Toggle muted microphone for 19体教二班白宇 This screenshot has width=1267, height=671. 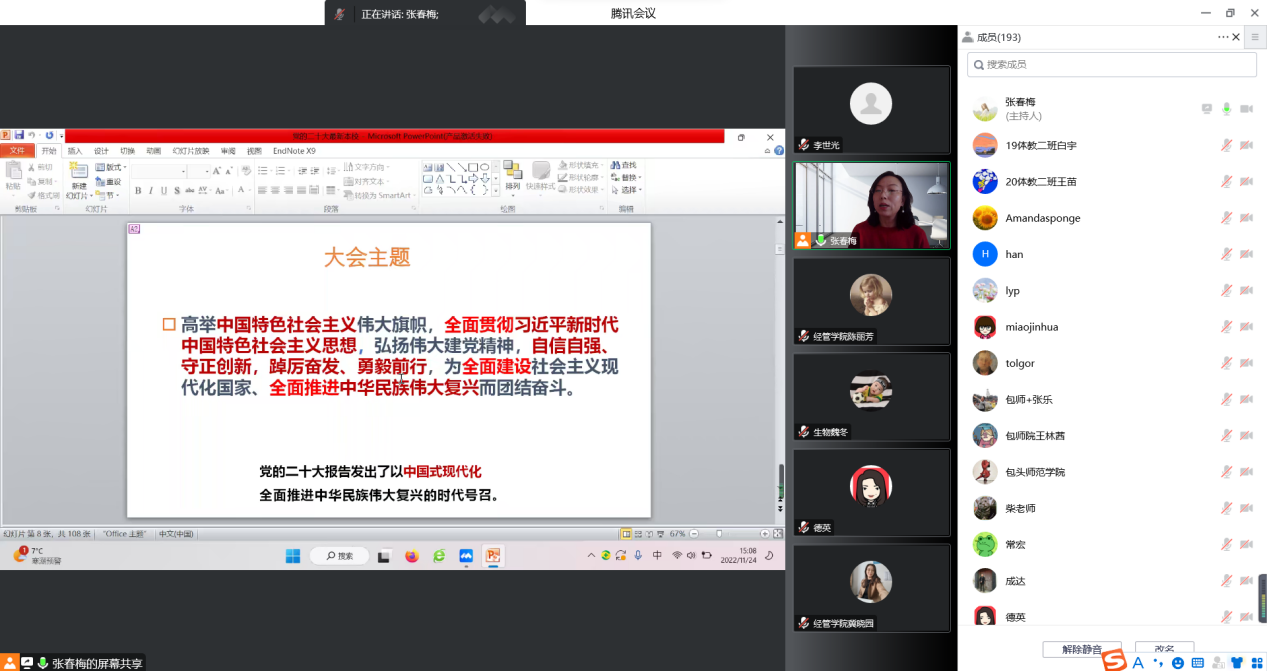(1226, 145)
